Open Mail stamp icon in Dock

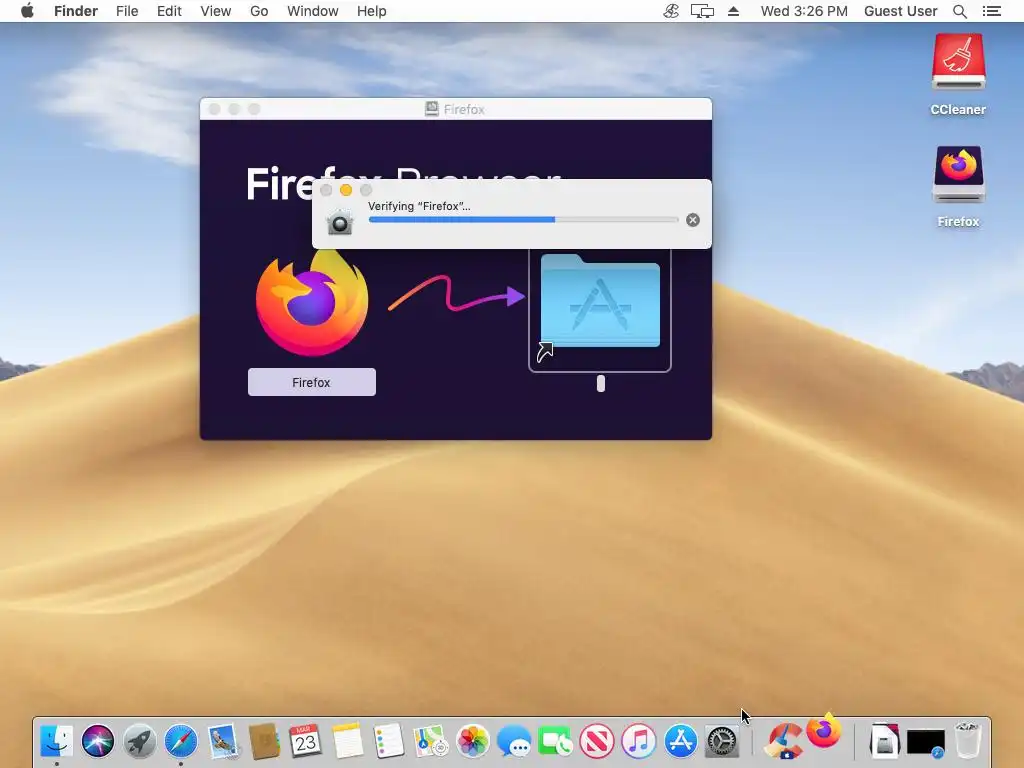click(x=223, y=741)
